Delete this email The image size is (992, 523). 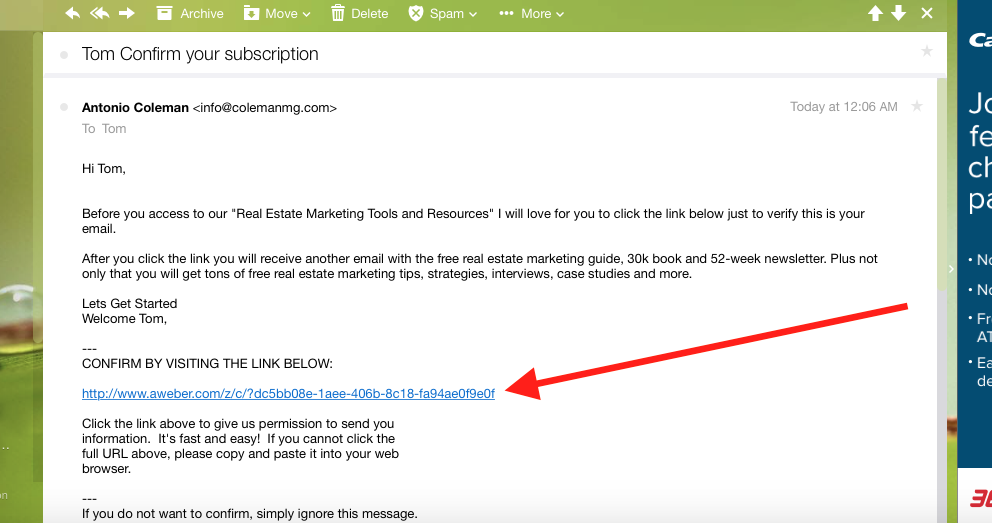coord(360,13)
